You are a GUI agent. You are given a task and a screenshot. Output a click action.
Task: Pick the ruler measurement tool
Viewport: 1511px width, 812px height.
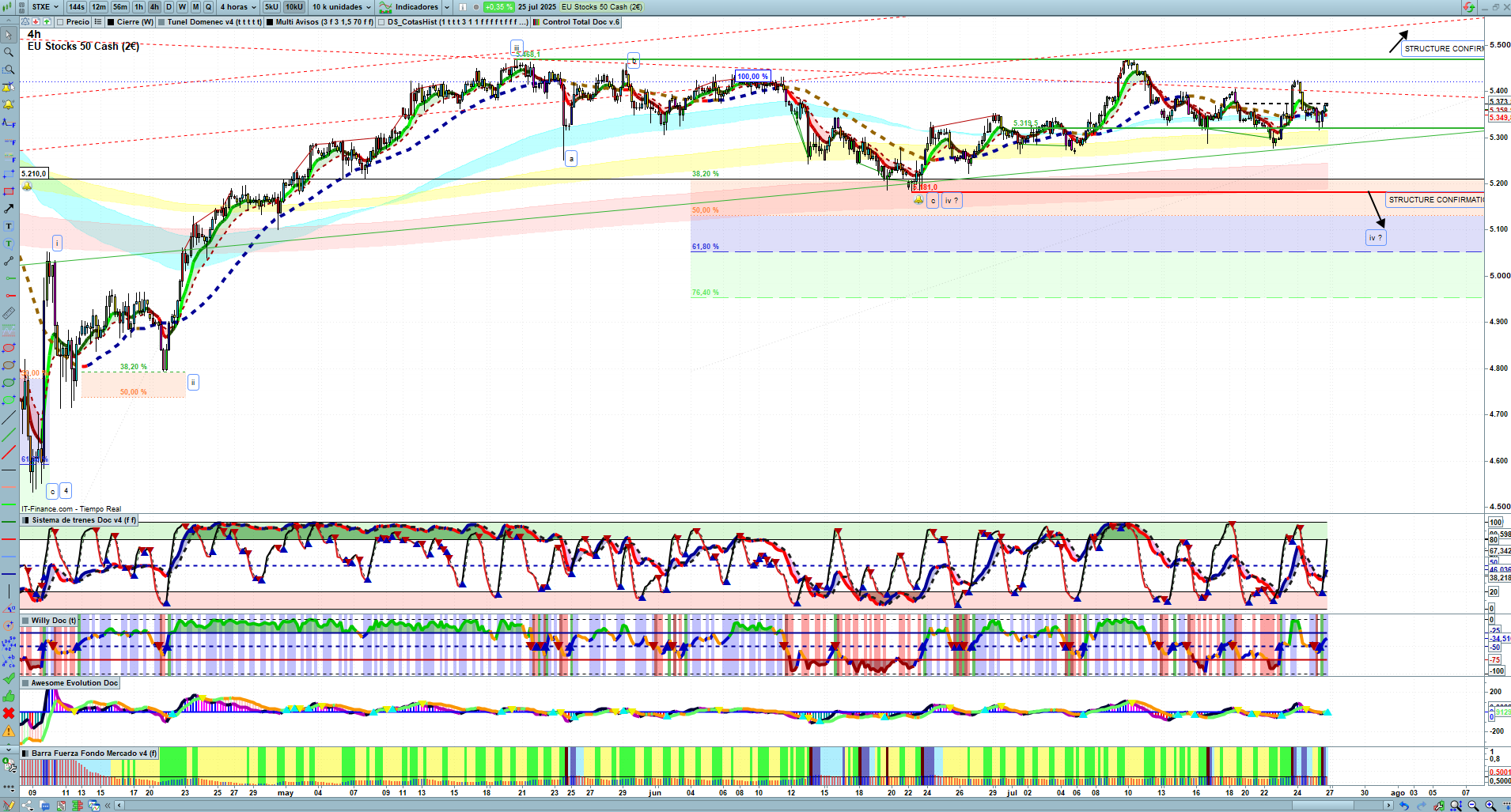tap(9, 313)
